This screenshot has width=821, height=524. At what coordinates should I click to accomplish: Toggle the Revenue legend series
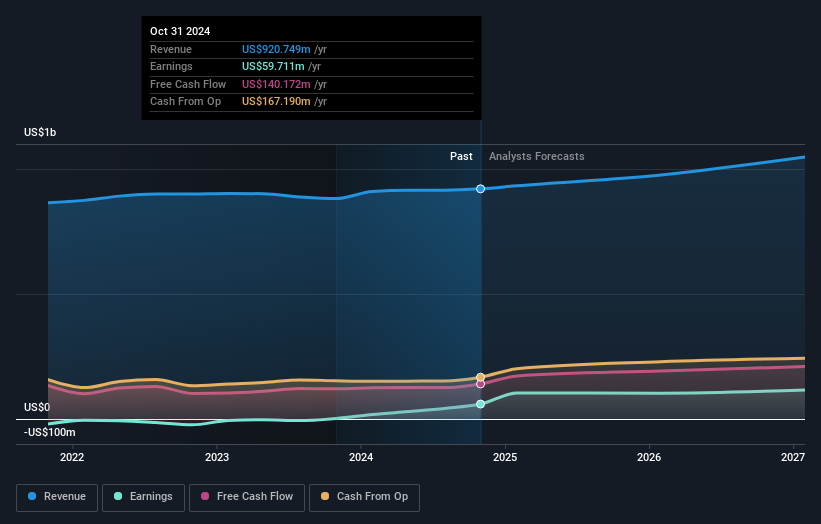[57, 497]
